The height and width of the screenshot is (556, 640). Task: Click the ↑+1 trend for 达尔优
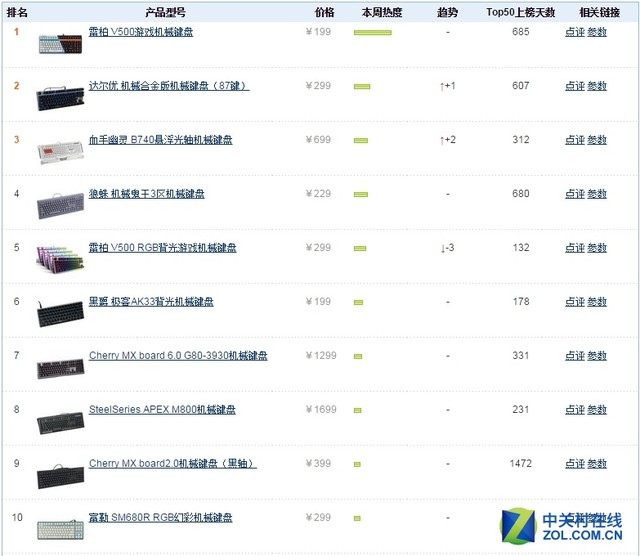coord(447,86)
